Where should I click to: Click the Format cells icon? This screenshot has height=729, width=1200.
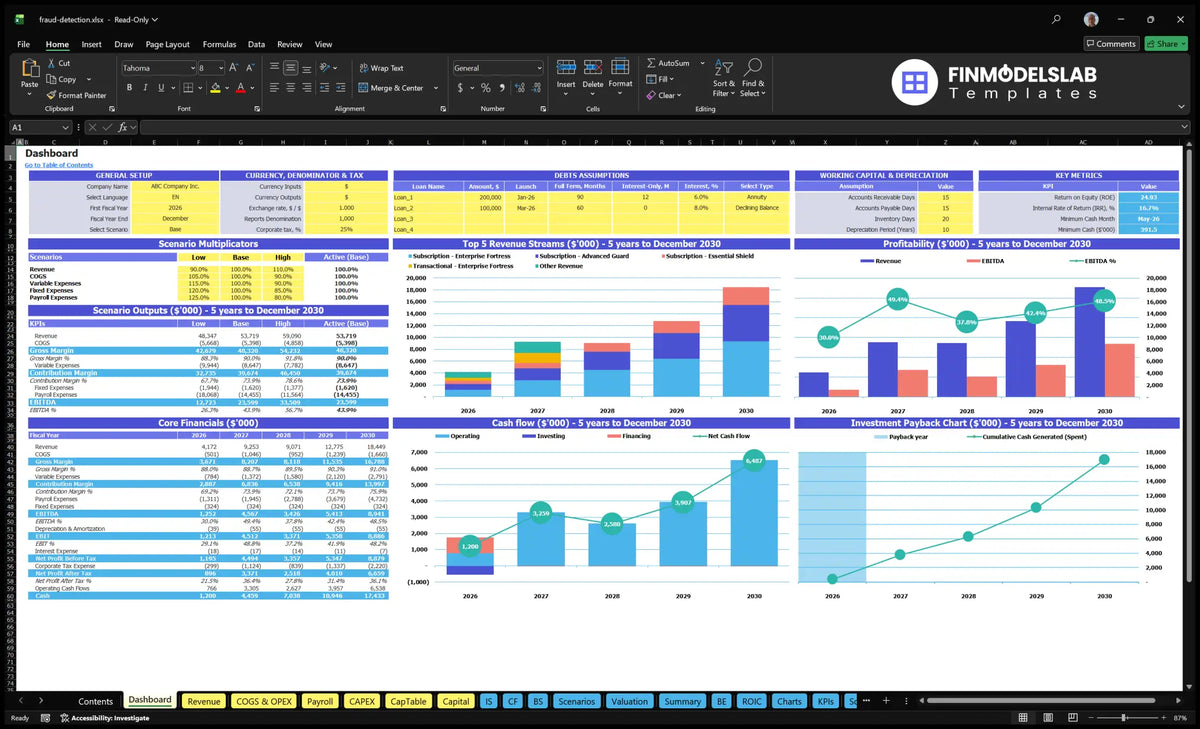coord(620,67)
